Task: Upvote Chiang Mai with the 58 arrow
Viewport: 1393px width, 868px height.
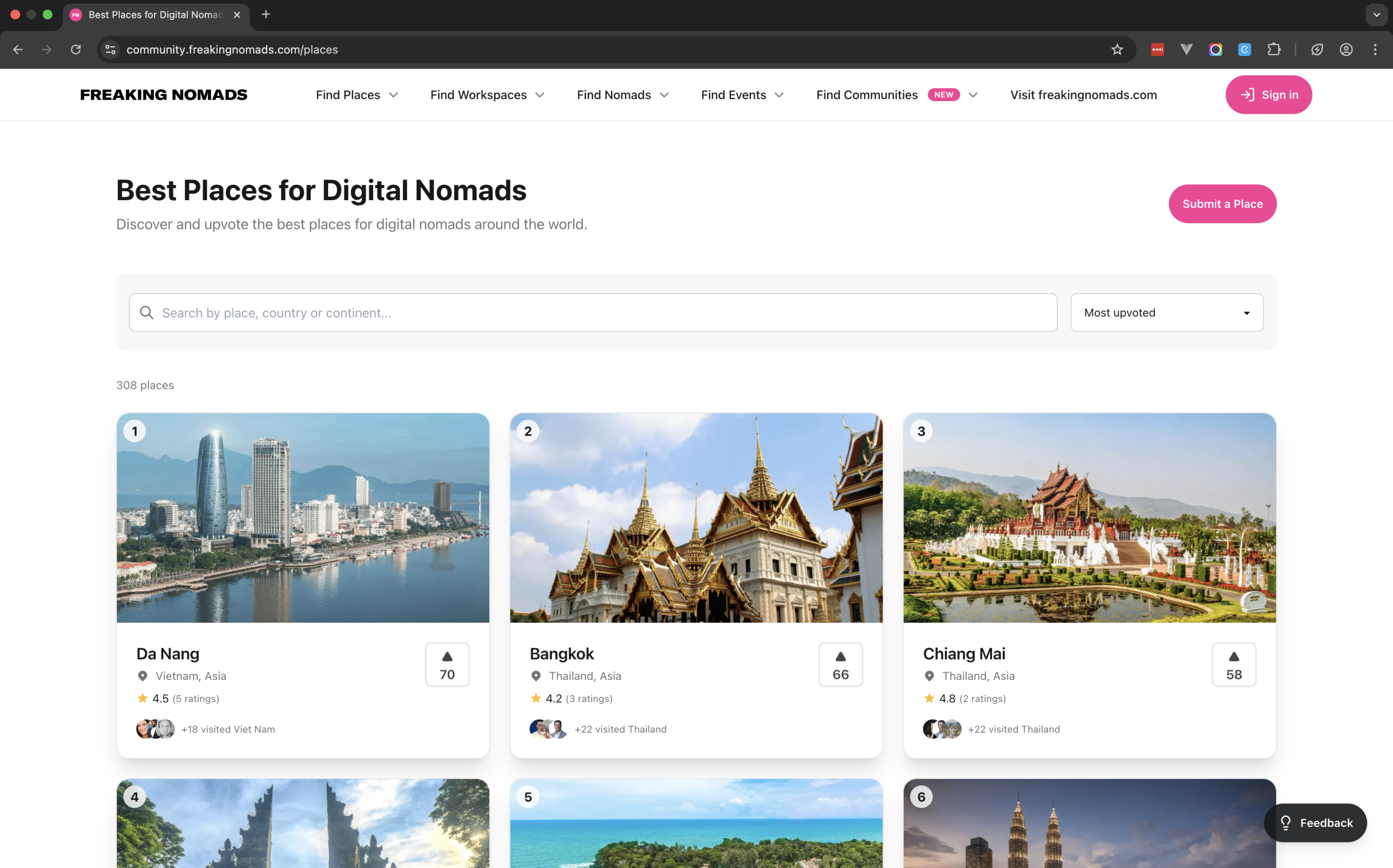Action: pos(1234,664)
